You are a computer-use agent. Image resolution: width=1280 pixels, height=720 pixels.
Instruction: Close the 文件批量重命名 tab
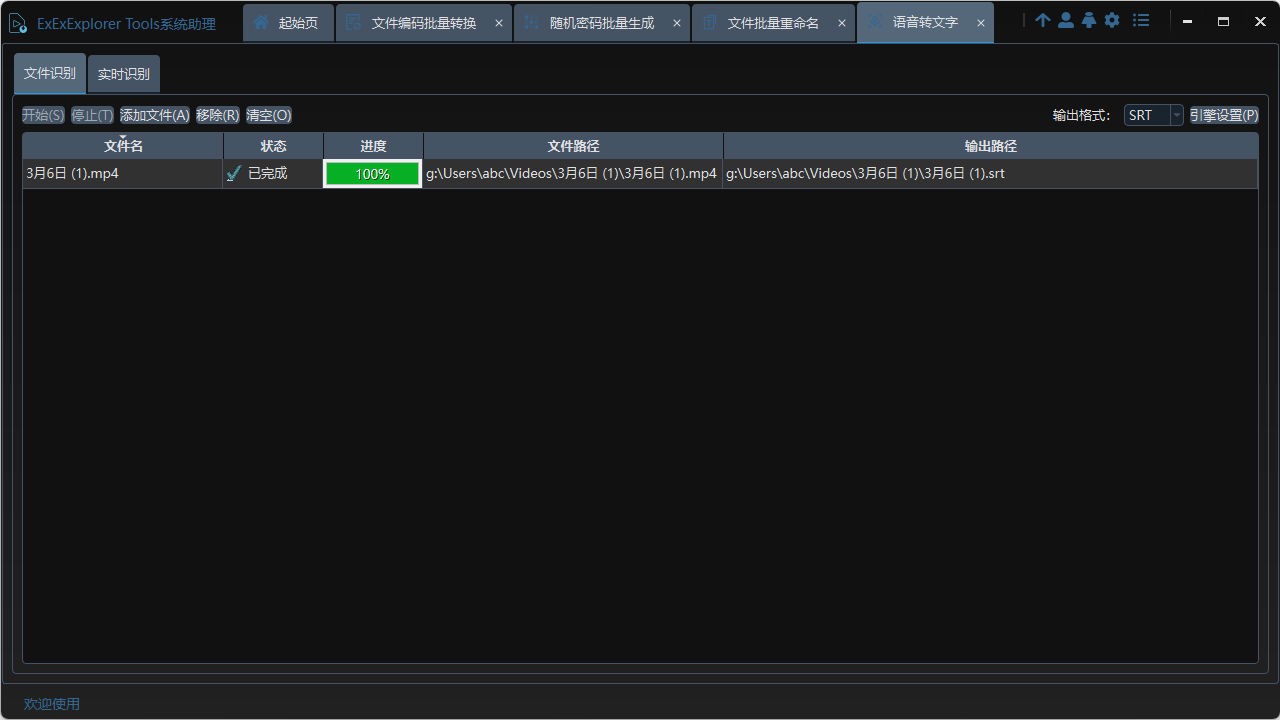[x=841, y=21]
